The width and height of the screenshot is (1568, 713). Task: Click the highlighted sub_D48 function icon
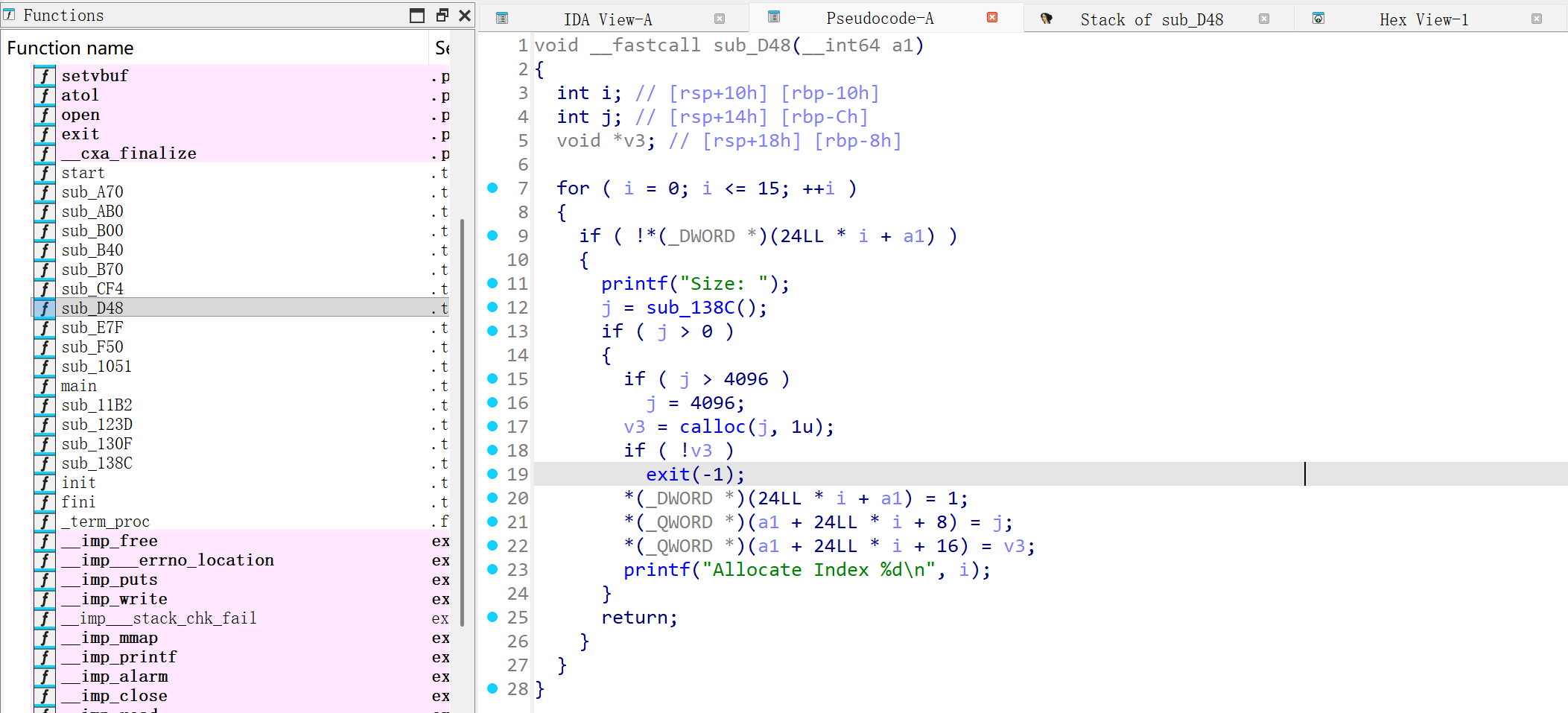[45, 308]
